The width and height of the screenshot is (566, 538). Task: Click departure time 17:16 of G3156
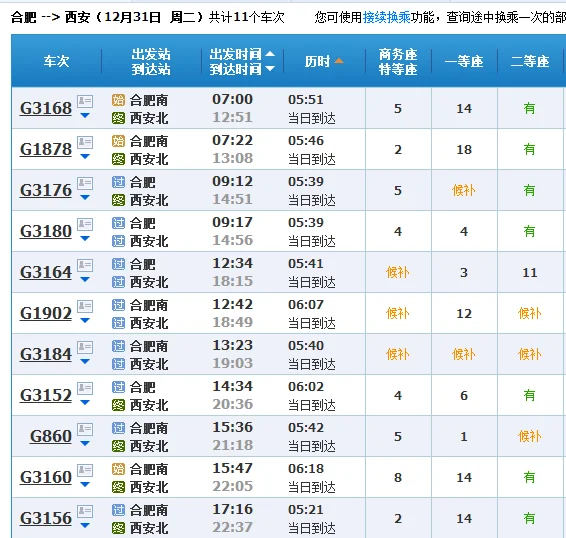pyautogui.click(x=232, y=509)
